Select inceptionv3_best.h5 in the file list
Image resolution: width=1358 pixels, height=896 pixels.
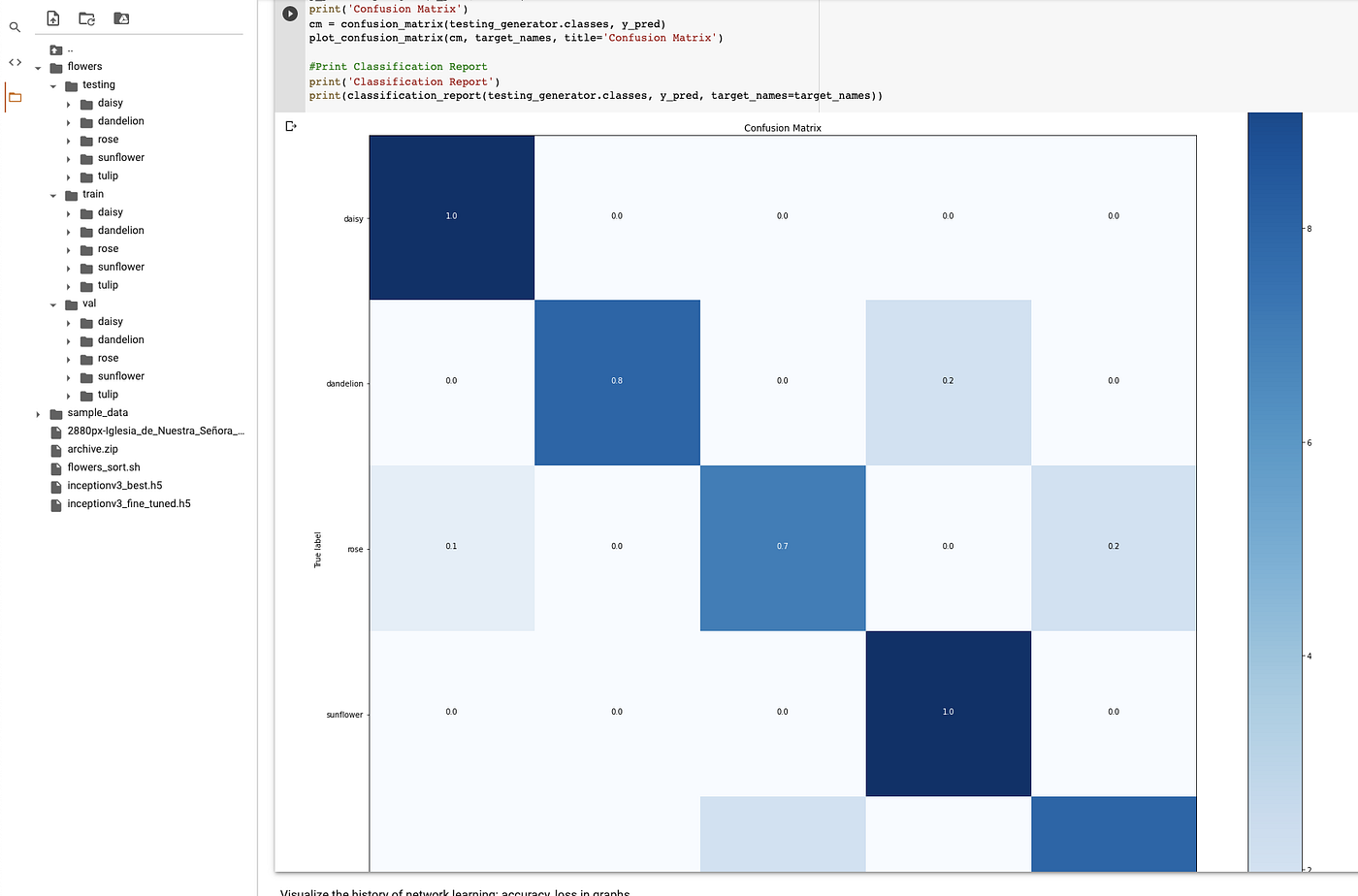coord(116,485)
